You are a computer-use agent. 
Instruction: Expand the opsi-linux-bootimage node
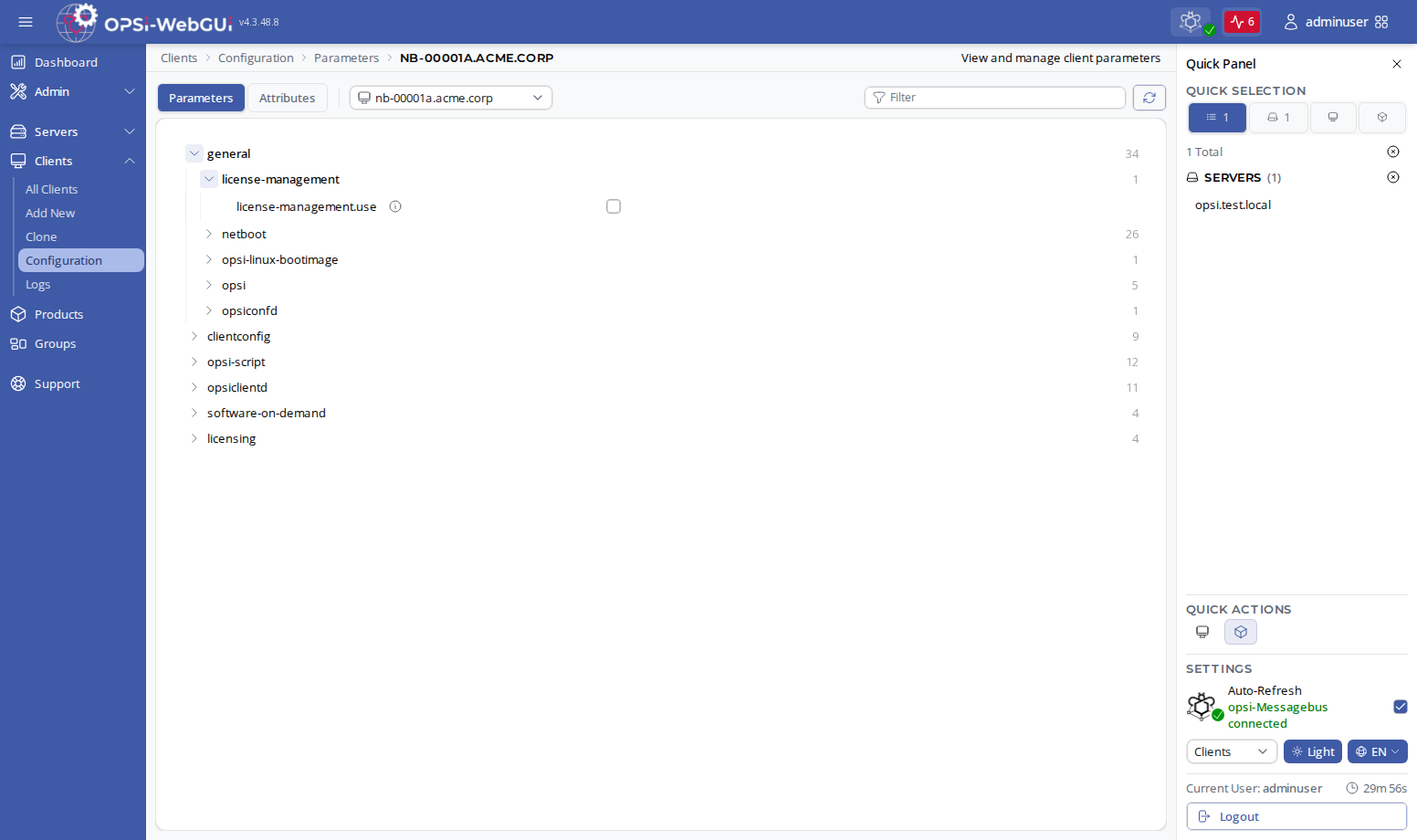(209, 259)
